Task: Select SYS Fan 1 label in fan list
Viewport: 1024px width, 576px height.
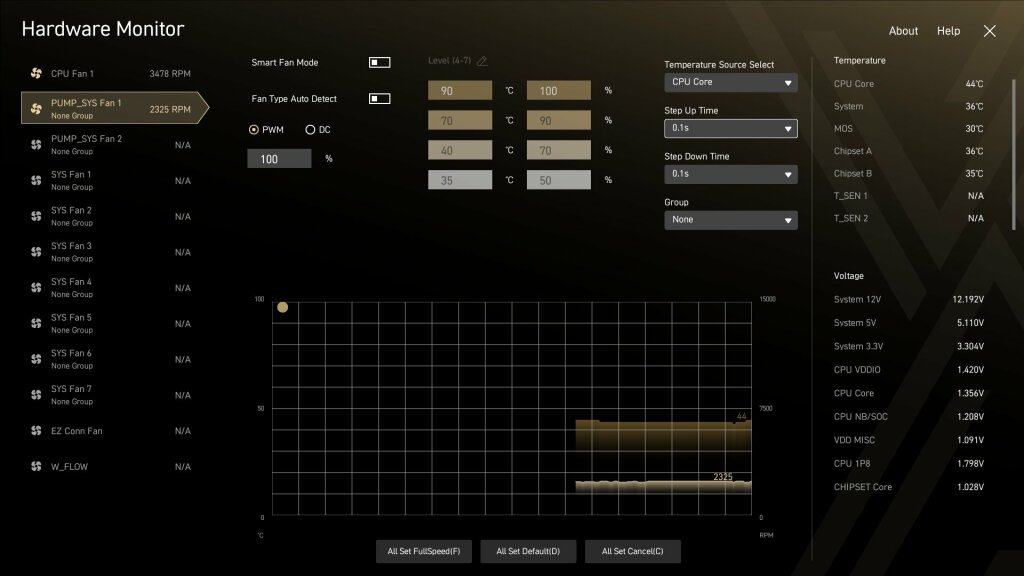Action: click(x=71, y=174)
